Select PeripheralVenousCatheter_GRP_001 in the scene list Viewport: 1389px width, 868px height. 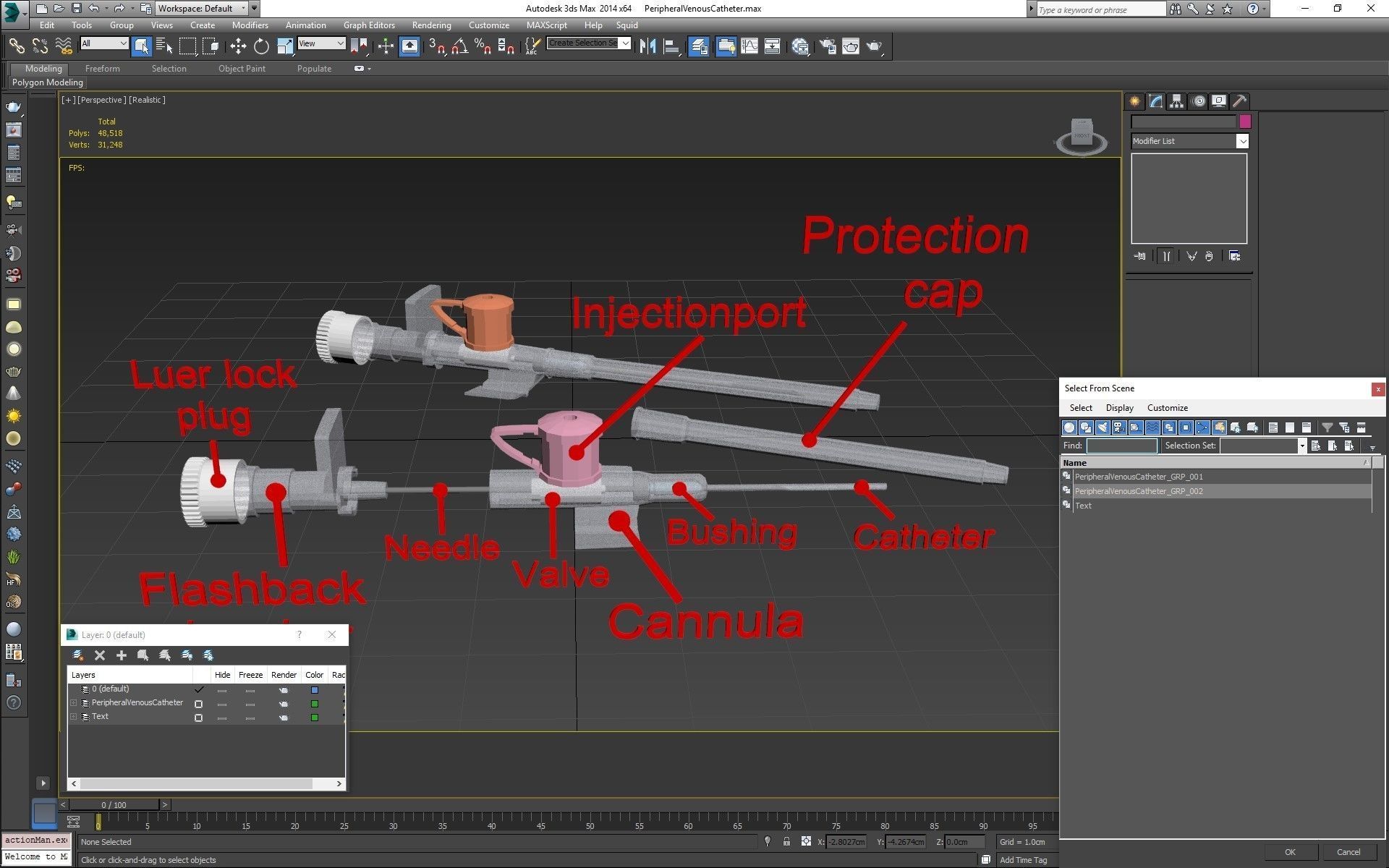[x=1138, y=477]
